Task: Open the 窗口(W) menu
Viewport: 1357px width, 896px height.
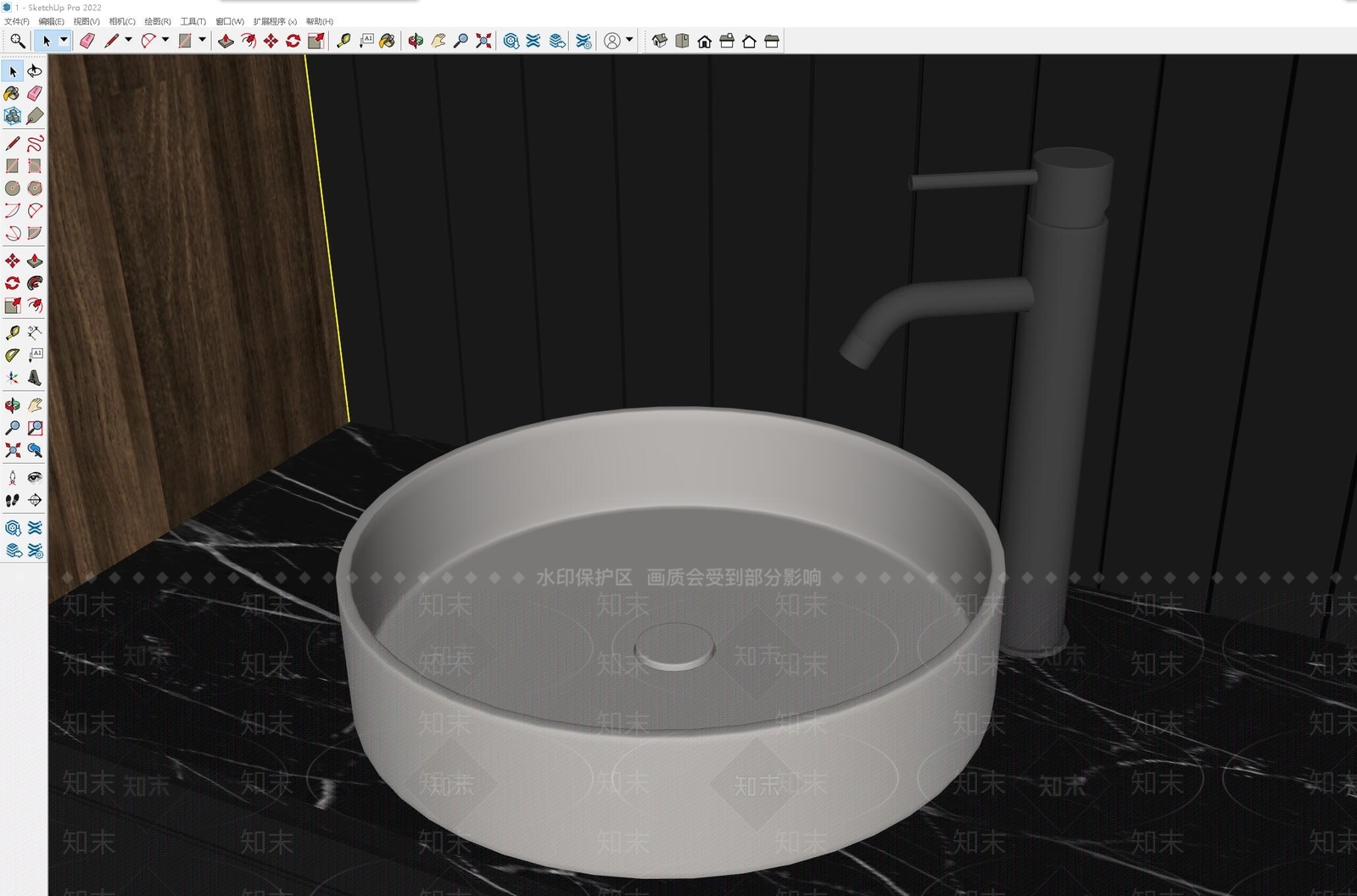Action: point(230,21)
